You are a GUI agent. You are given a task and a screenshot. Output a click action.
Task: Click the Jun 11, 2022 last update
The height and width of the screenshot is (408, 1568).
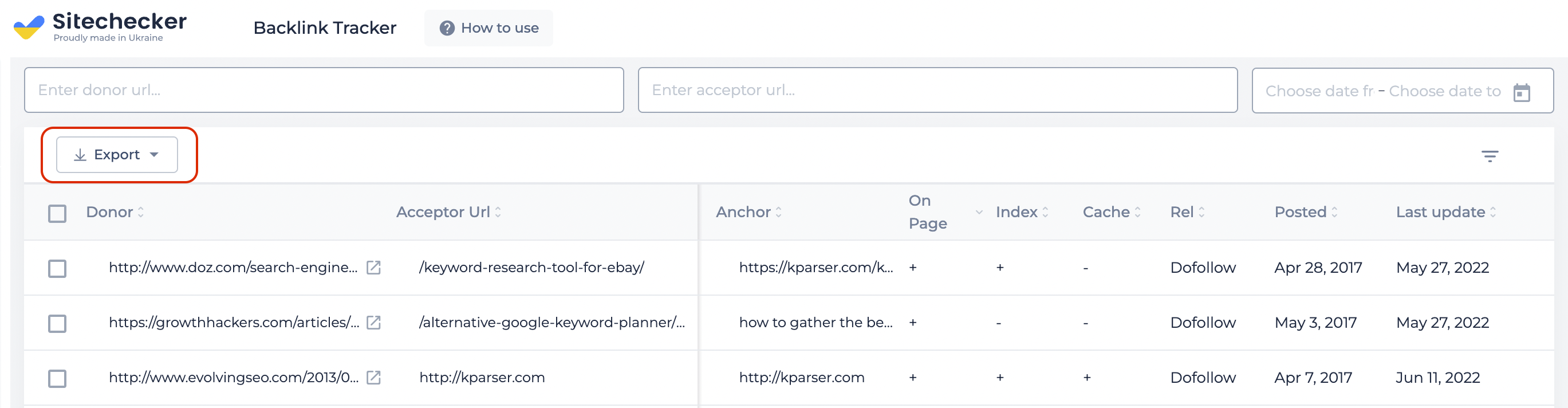[1438, 377]
